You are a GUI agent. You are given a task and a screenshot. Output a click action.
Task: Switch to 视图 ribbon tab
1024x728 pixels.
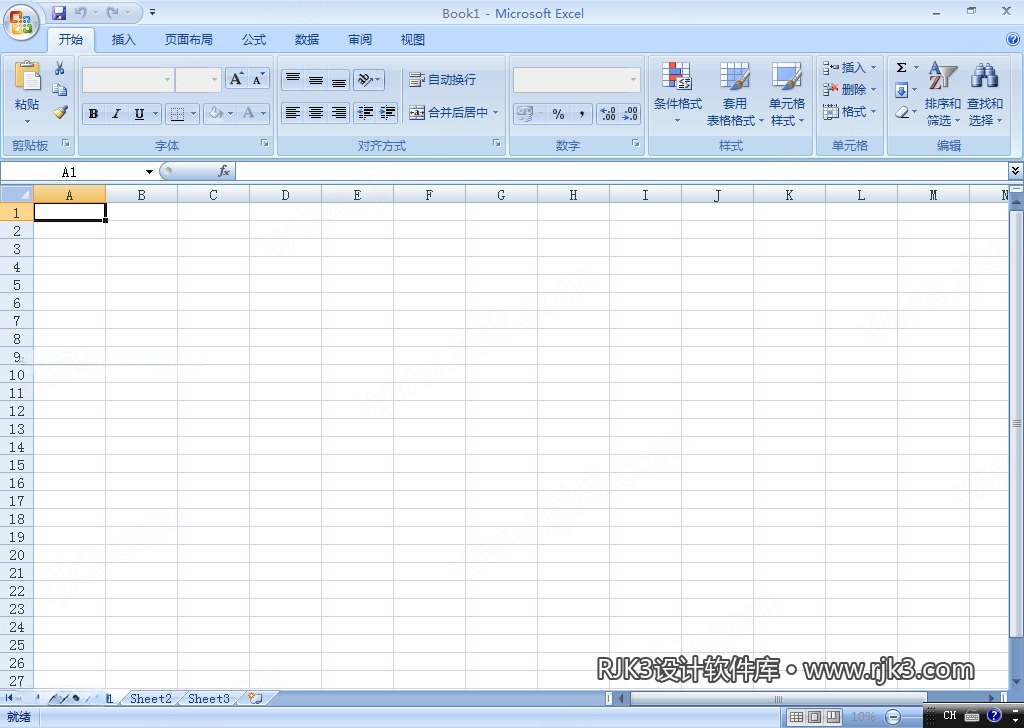[x=413, y=40]
